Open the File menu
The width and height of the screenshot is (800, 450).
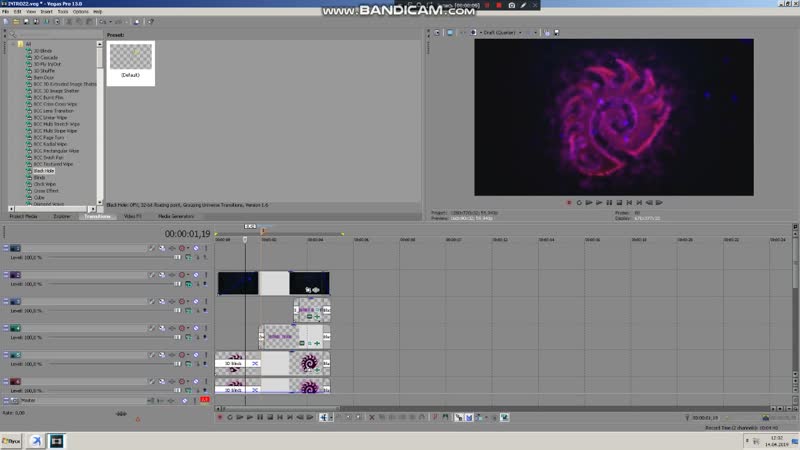click(5, 11)
